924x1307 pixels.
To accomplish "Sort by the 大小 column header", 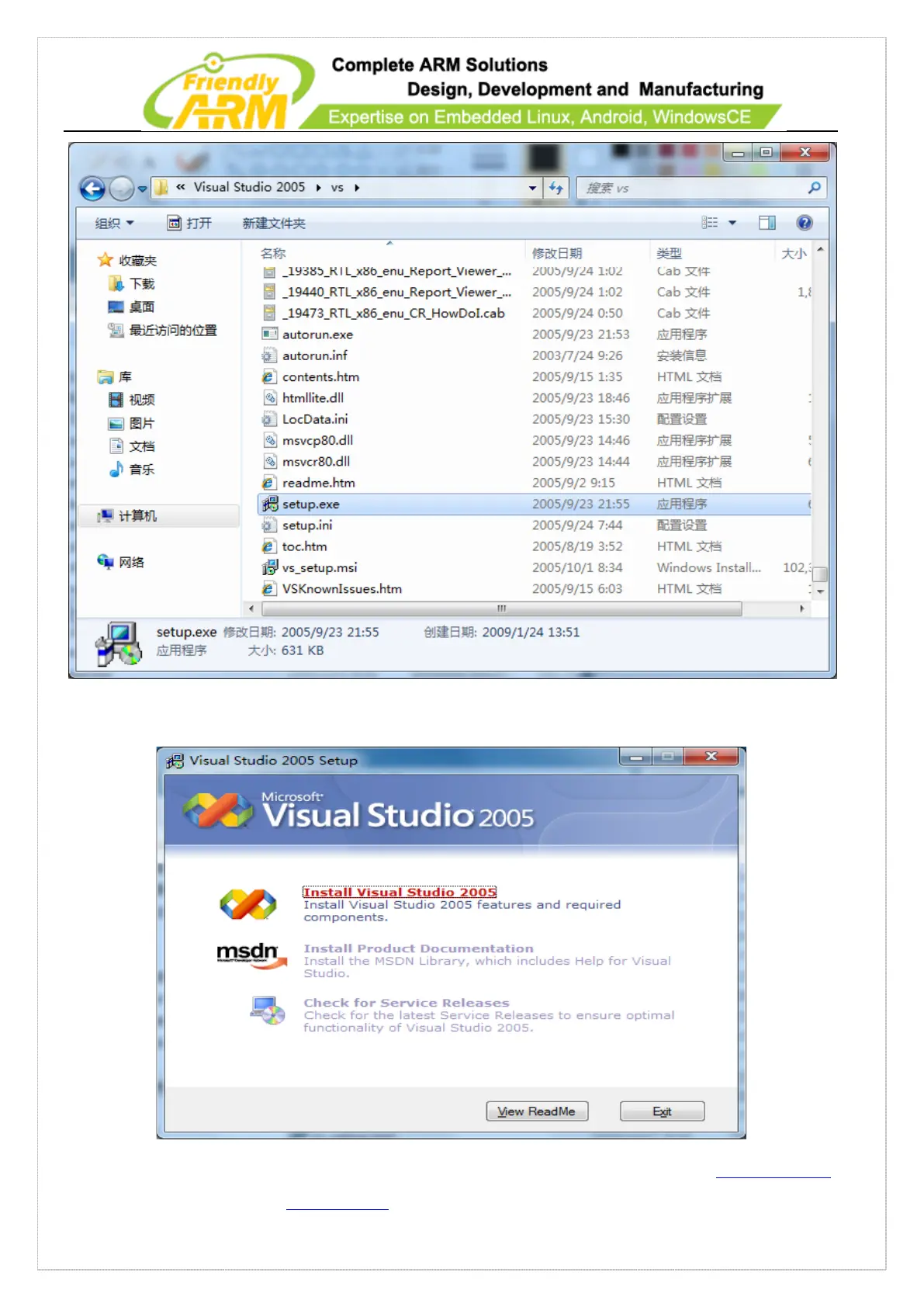I will click(x=793, y=253).
